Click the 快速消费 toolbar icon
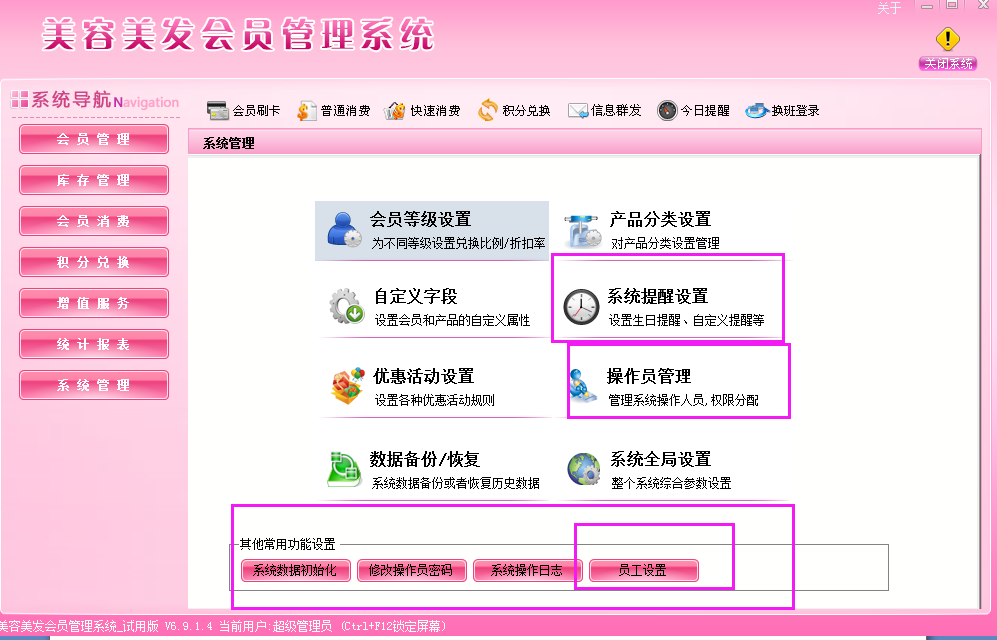The height and width of the screenshot is (640, 997). click(x=395, y=111)
